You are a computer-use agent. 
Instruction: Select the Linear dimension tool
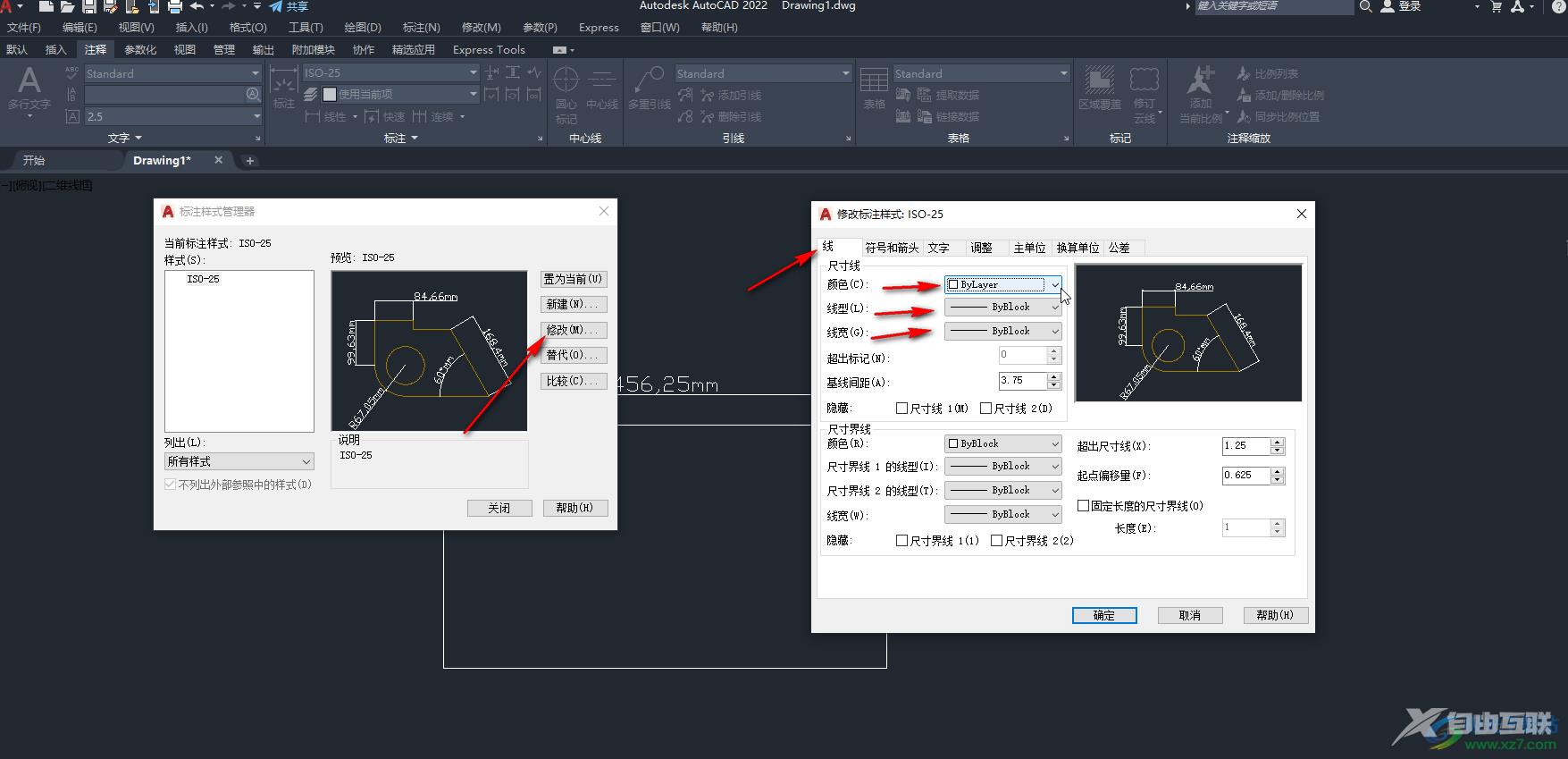[325, 116]
